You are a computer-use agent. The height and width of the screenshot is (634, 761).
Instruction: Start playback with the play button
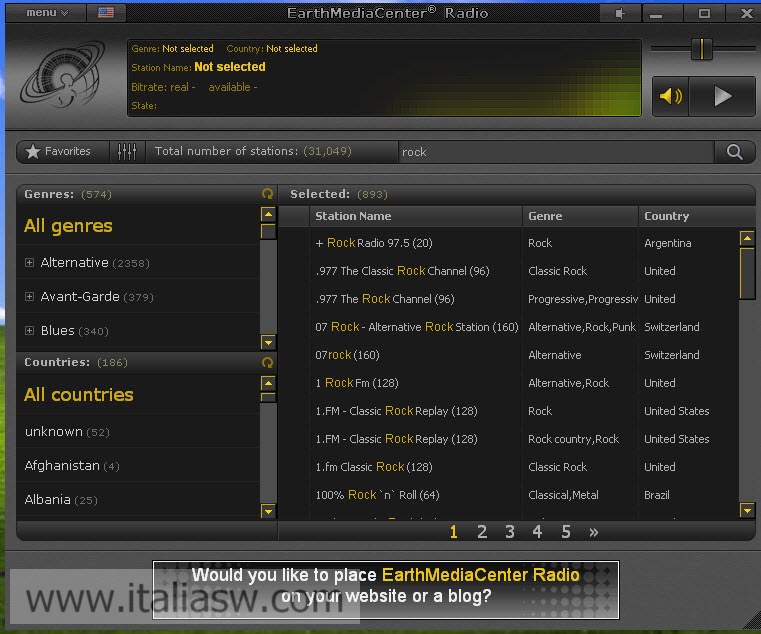tap(723, 96)
